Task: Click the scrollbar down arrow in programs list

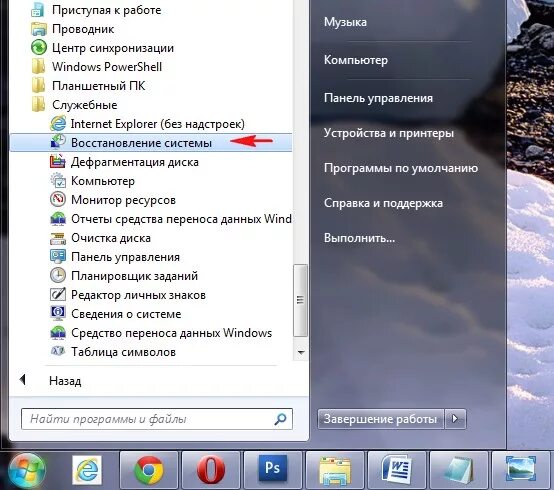Action: 301,352
